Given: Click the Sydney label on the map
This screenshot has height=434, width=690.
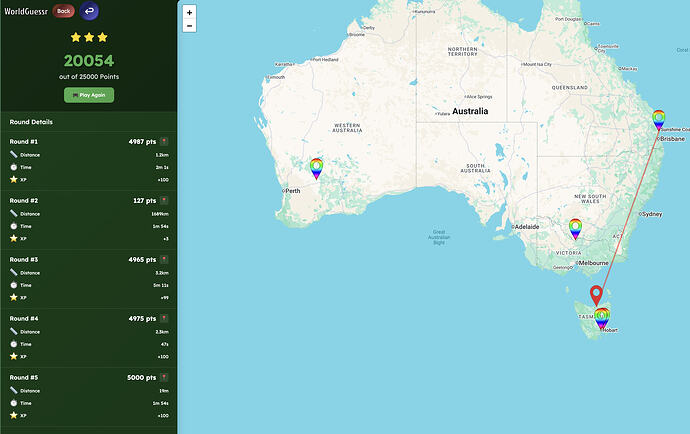Looking at the screenshot, I should [x=652, y=214].
